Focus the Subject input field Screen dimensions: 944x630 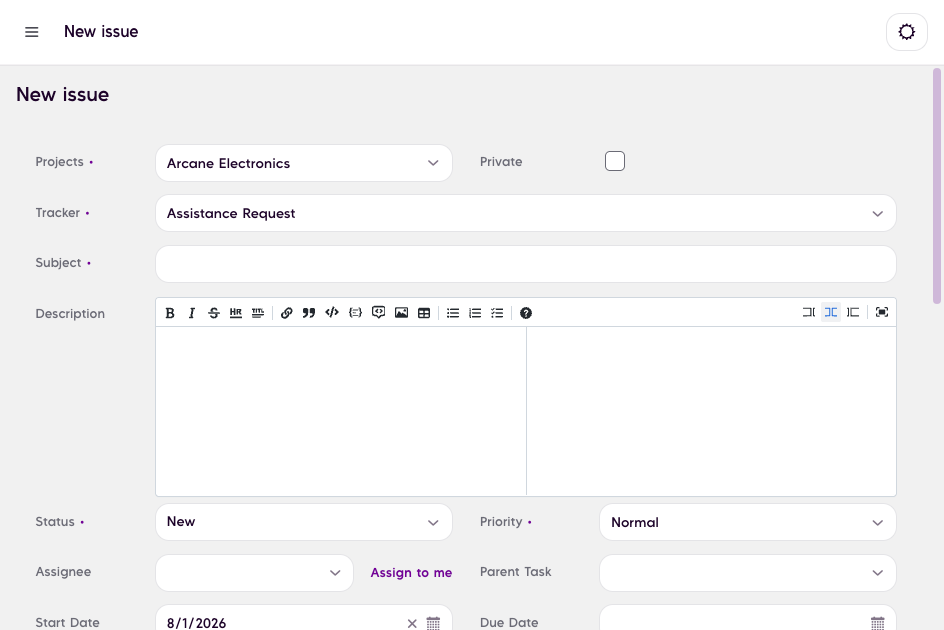[x=526, y=264]
